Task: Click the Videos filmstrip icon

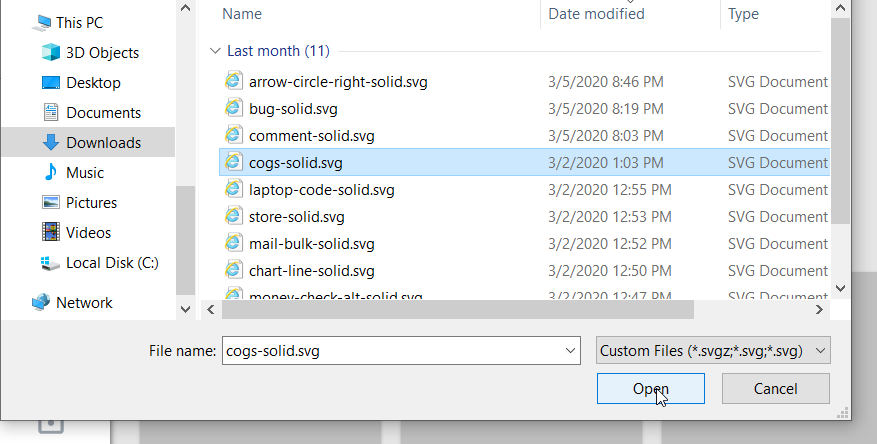Action: (x=51, y=233)
